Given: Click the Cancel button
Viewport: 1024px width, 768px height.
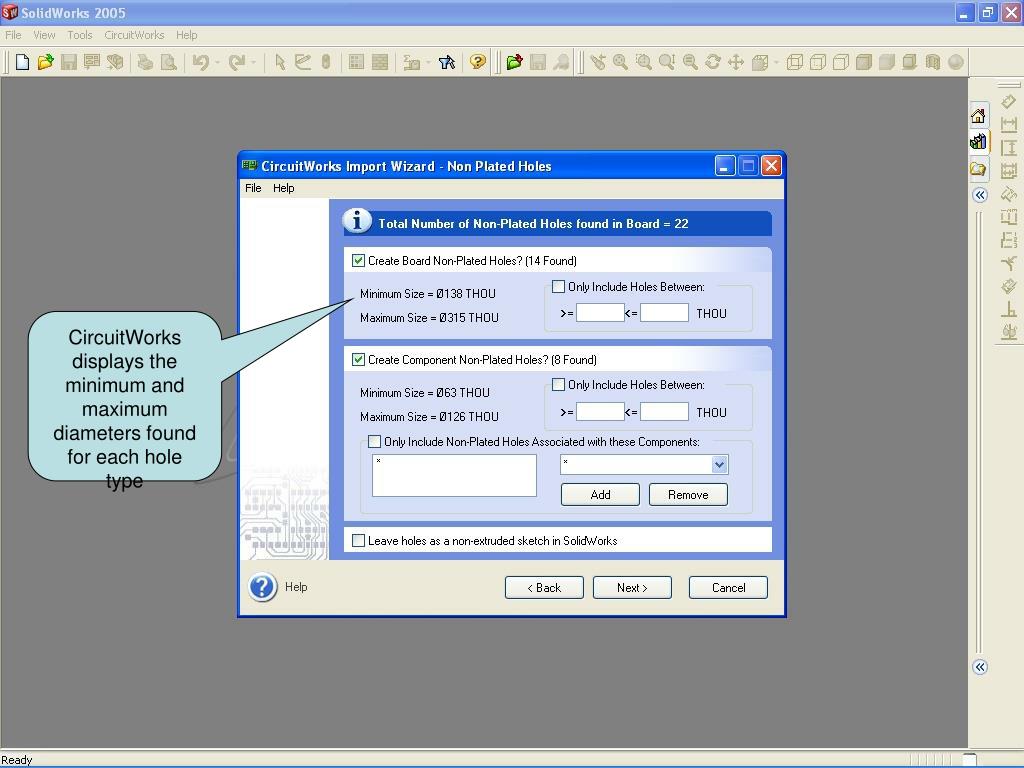Looking at the screenshot, I should (728, 588).
